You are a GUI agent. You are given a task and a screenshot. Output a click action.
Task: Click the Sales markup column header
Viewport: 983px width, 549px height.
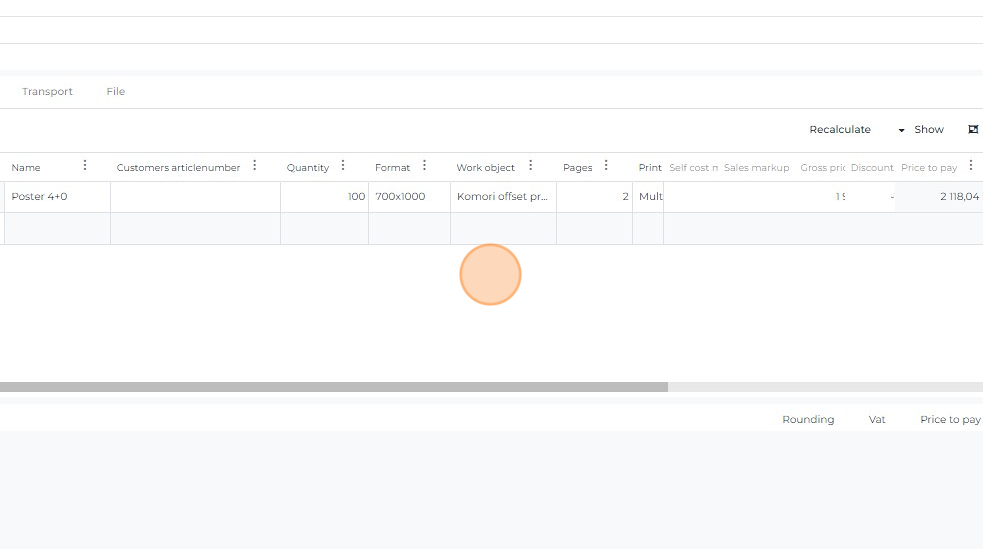pos(756,168)
